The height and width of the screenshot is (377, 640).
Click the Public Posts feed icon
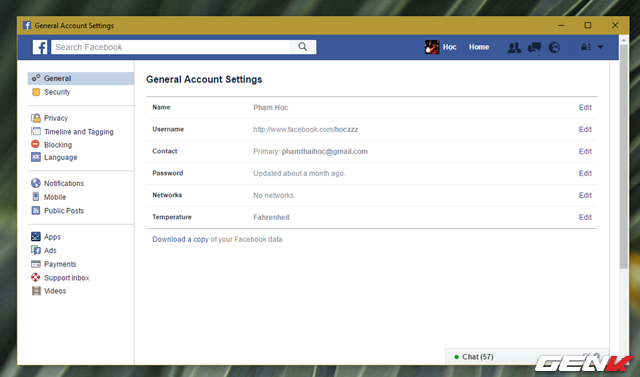(x=36, y=211)
